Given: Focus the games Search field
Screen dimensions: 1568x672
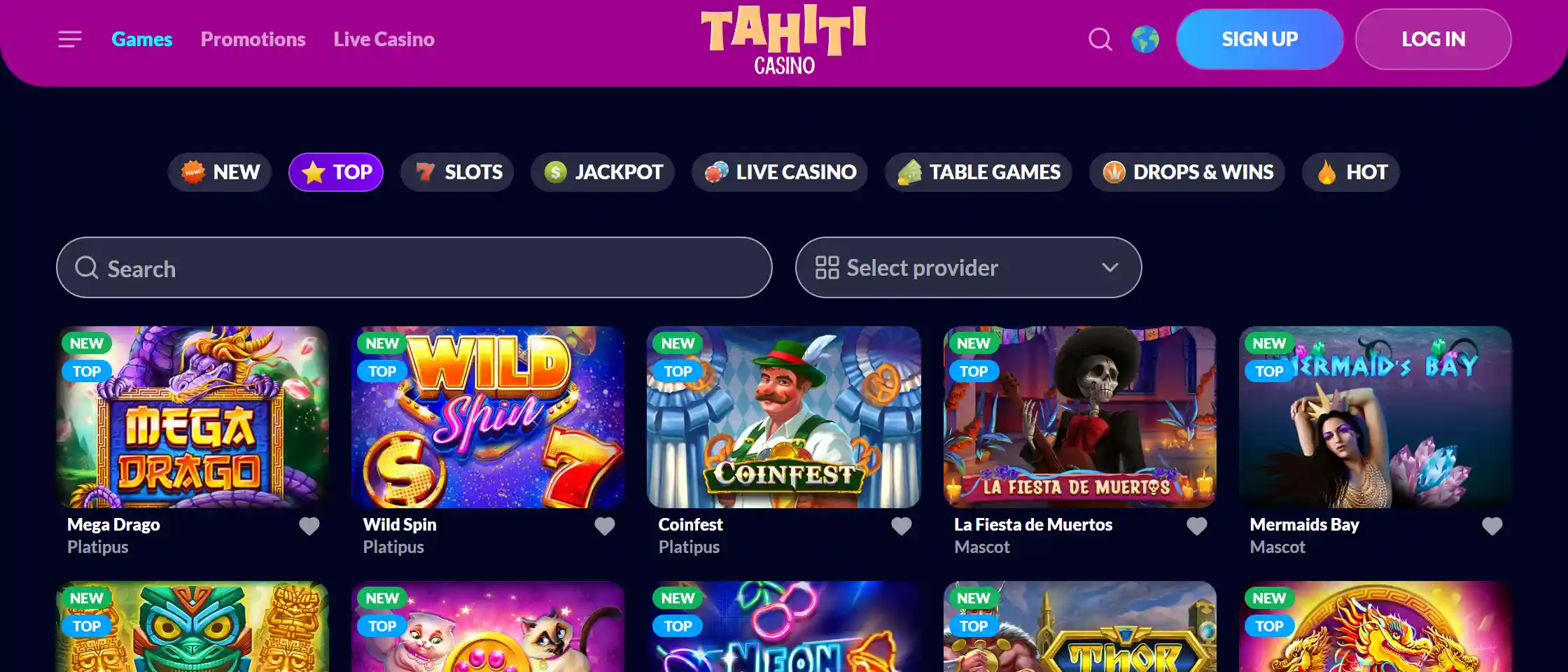Looking at the screenshot, I should pyautogui.click(x=414, y=267).
